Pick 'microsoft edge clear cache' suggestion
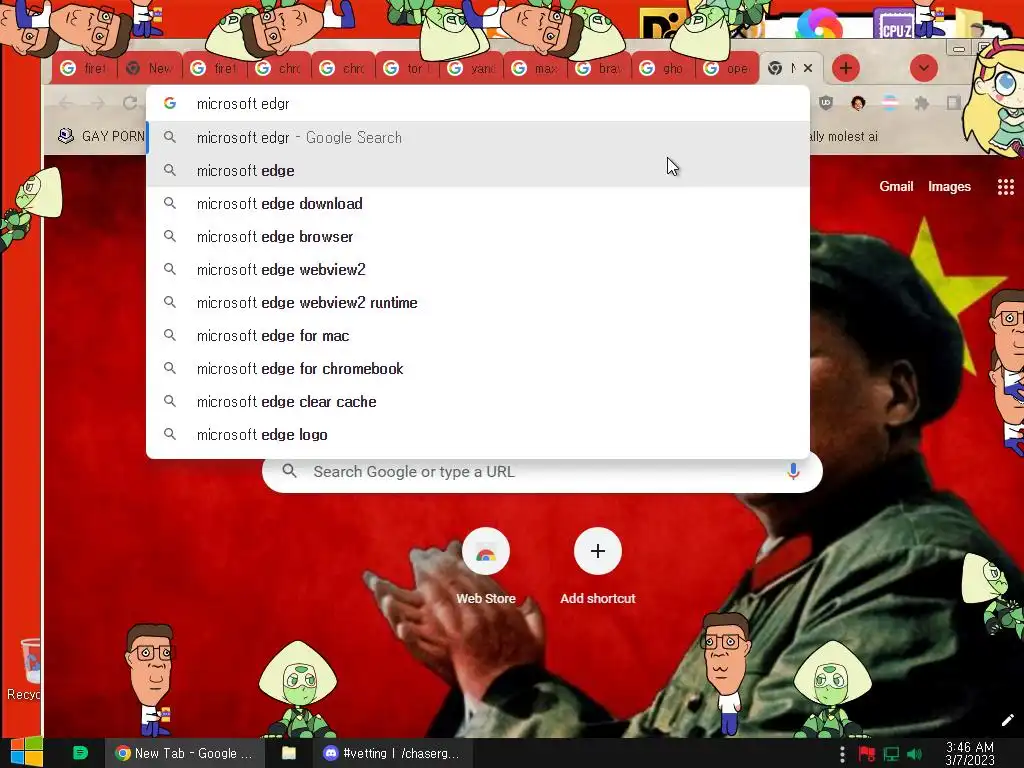The width and height of the screenshot is (1024, 768). (x=478, y=402)
